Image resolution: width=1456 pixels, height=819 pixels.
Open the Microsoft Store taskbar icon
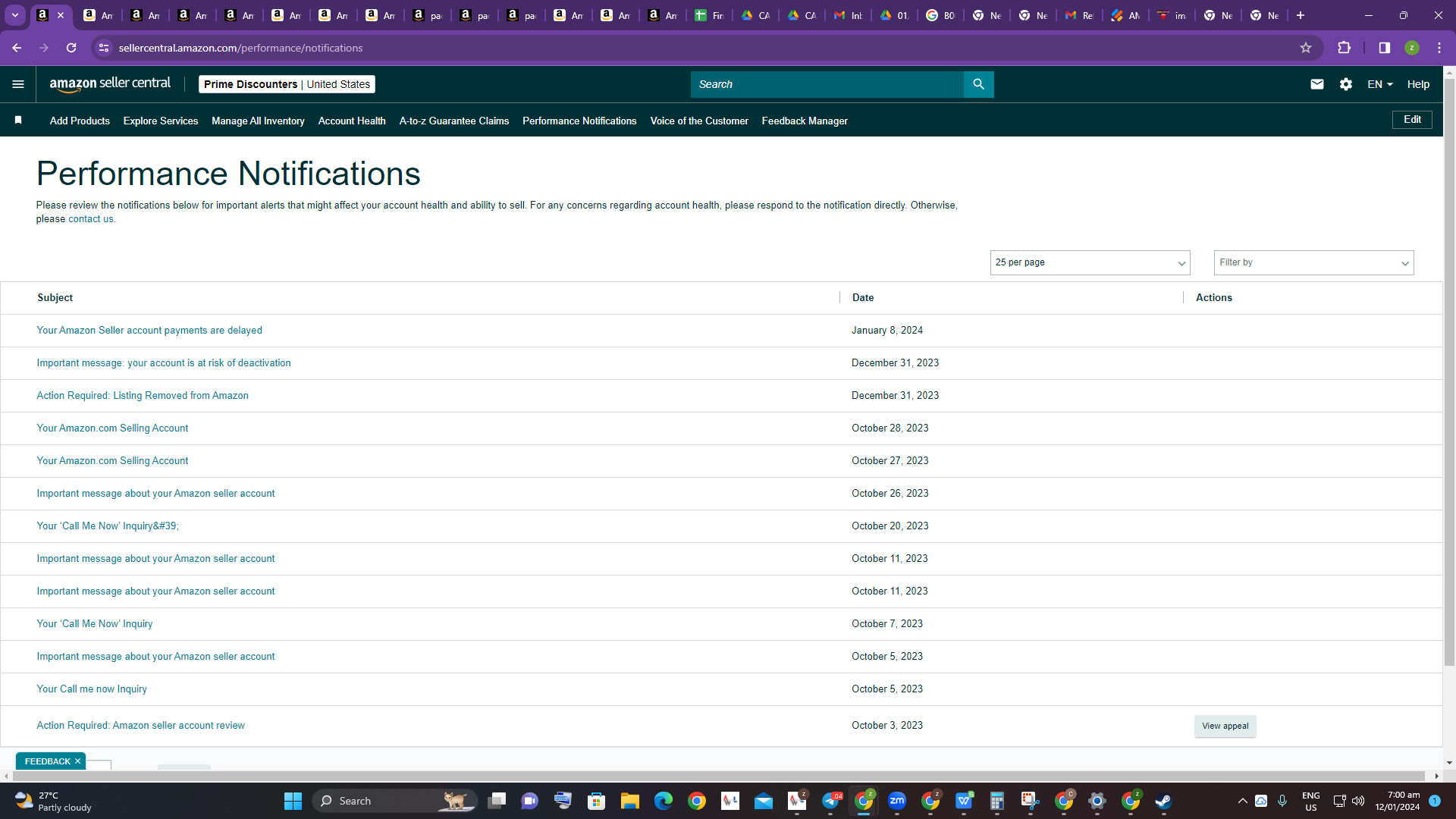(596, 801)
